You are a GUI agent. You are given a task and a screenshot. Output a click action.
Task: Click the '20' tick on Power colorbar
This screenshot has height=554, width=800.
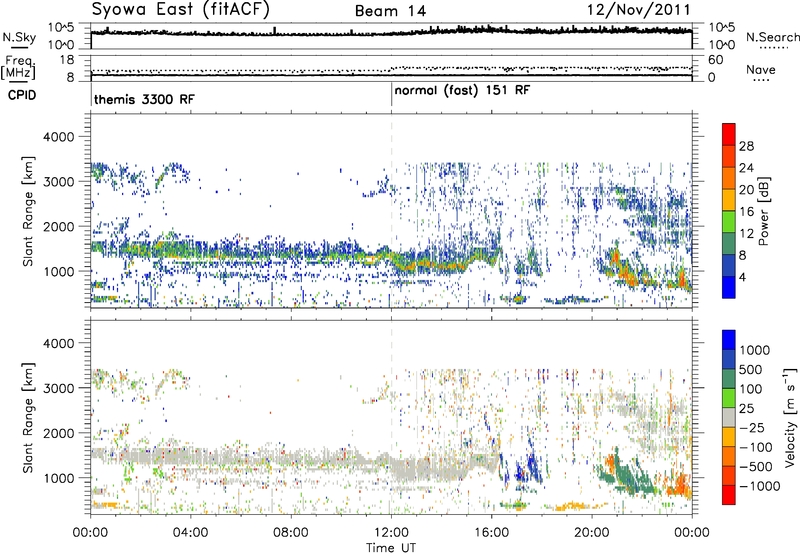746,190
